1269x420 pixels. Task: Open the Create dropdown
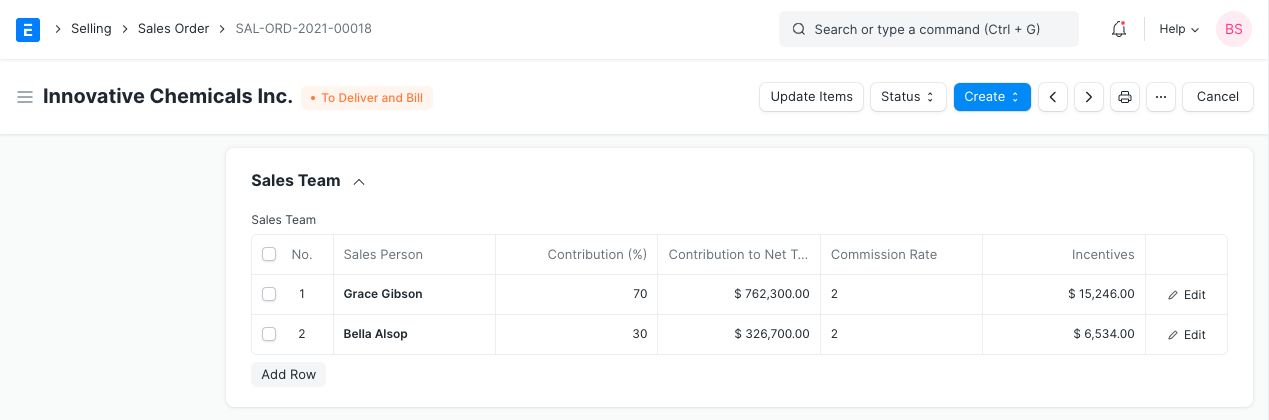[x=991, y=97]
